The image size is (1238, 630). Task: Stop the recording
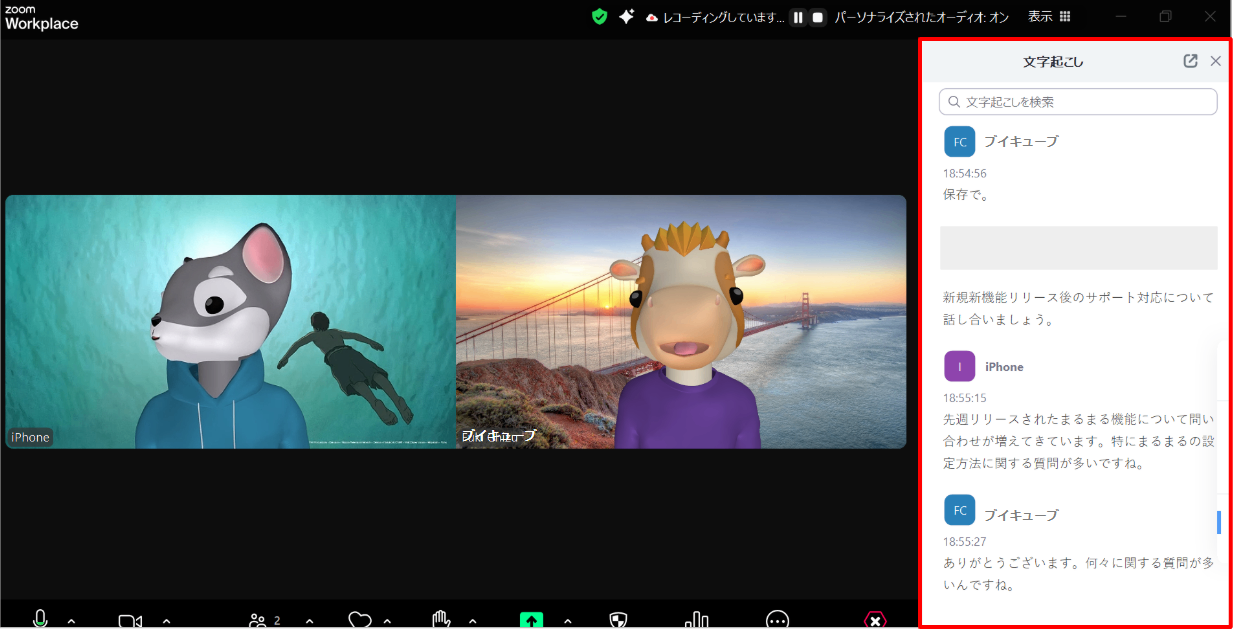click(818, 16)
